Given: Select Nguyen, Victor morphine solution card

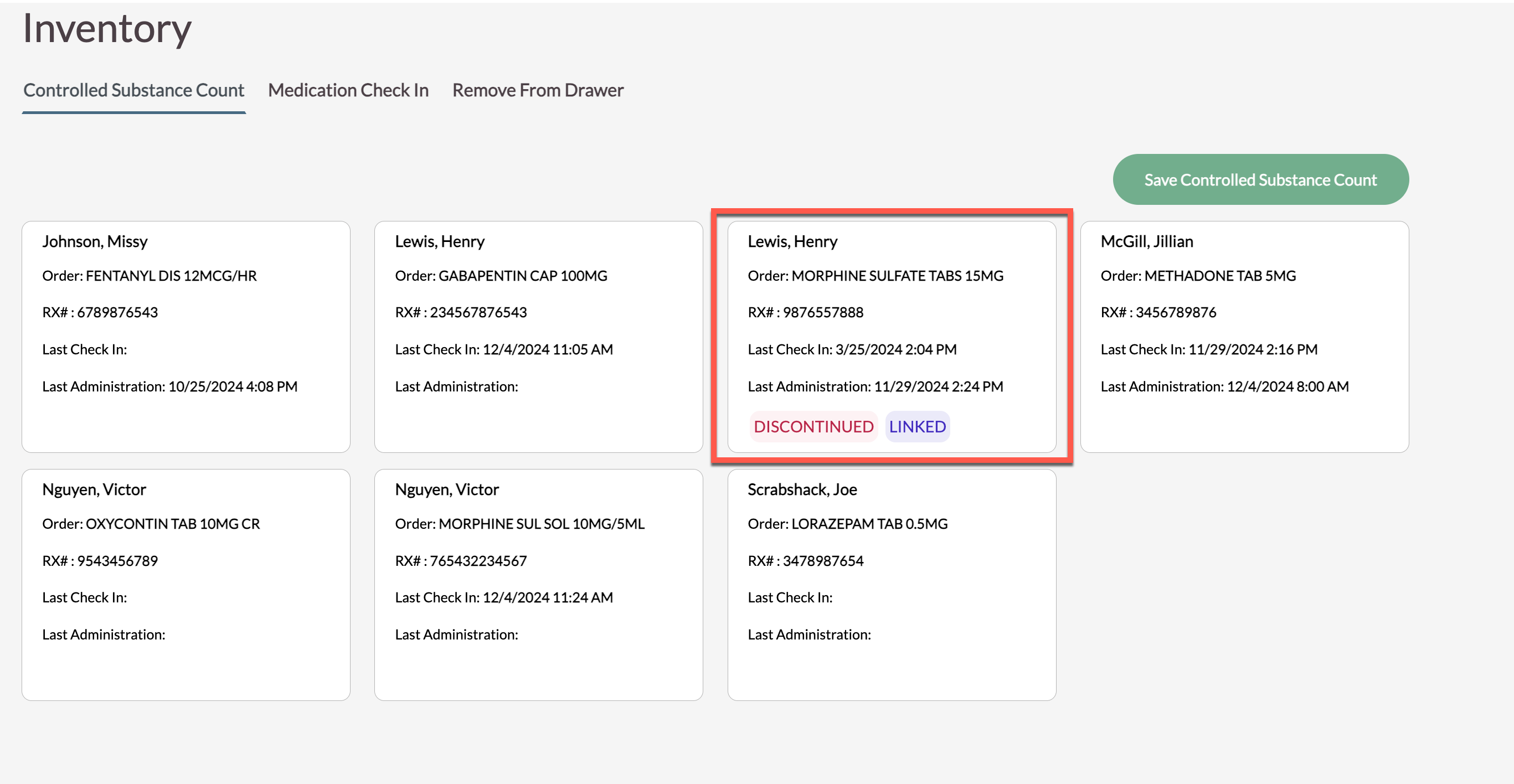Looking at the screenshot, I should [538, 584].
